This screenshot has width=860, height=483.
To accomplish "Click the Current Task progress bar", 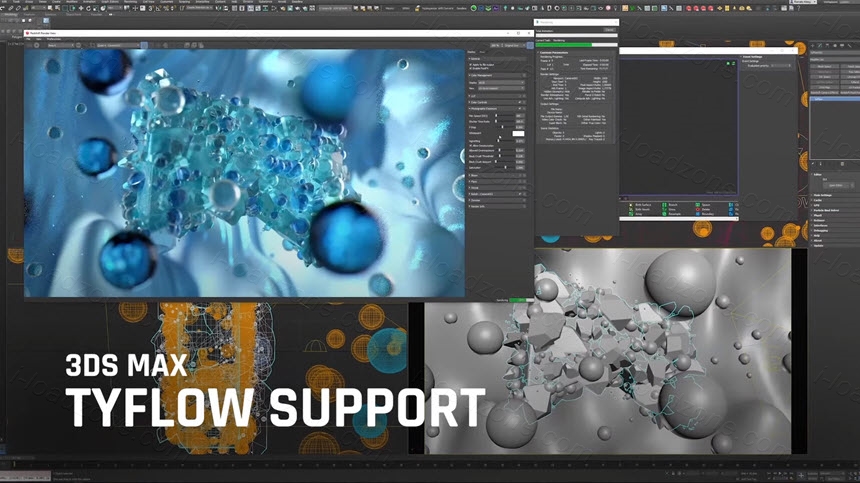I will click(576, 45).
